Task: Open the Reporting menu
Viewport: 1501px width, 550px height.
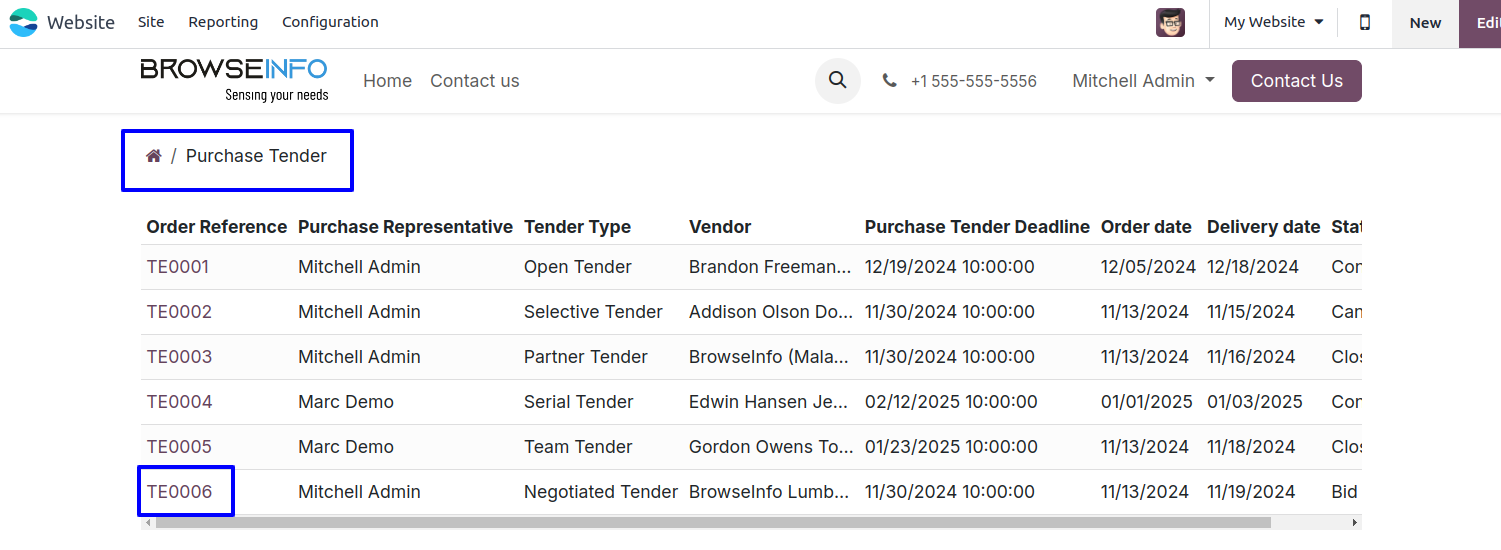Action: [x=223, y=22]
